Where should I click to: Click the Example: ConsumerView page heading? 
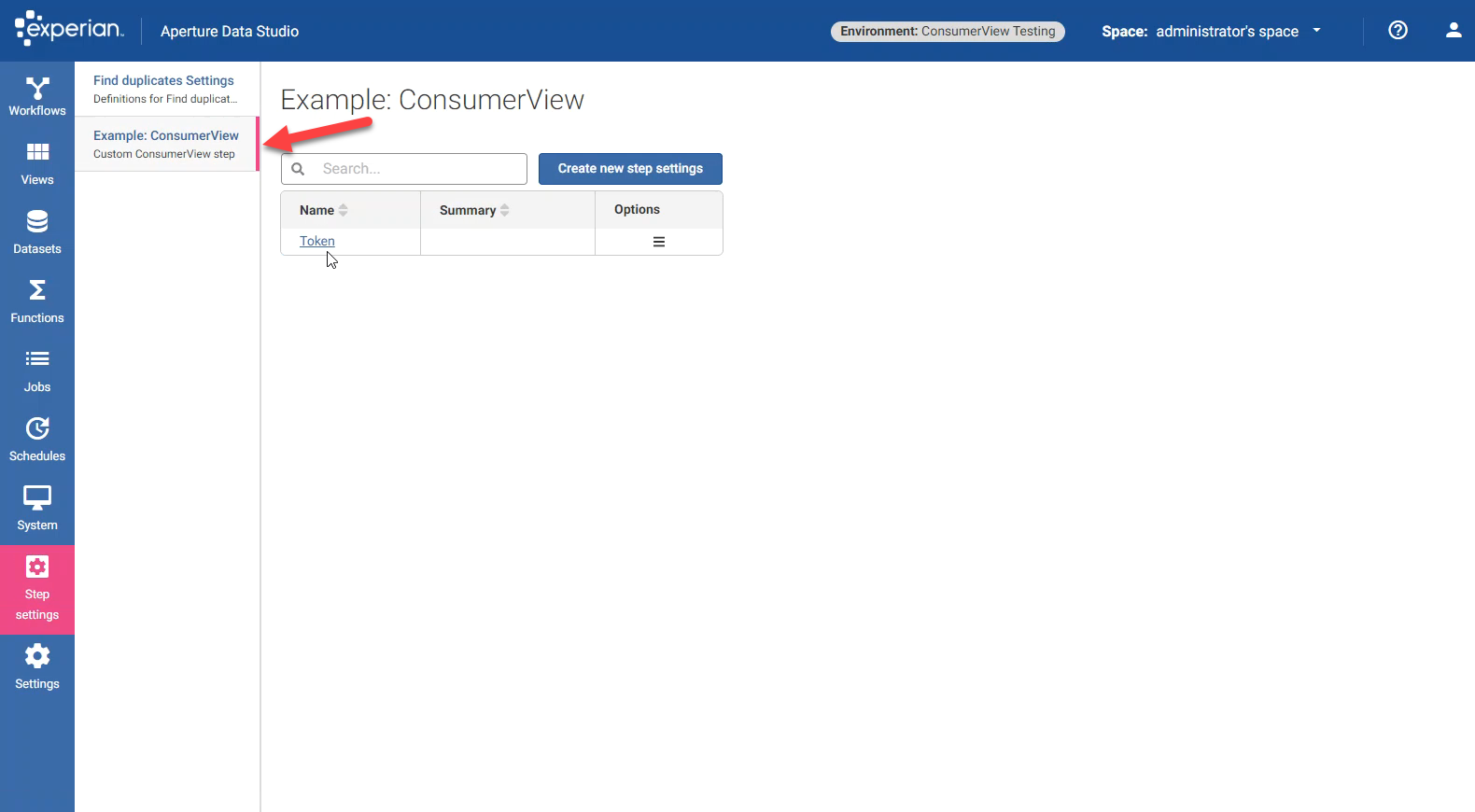tap(432, 100)
